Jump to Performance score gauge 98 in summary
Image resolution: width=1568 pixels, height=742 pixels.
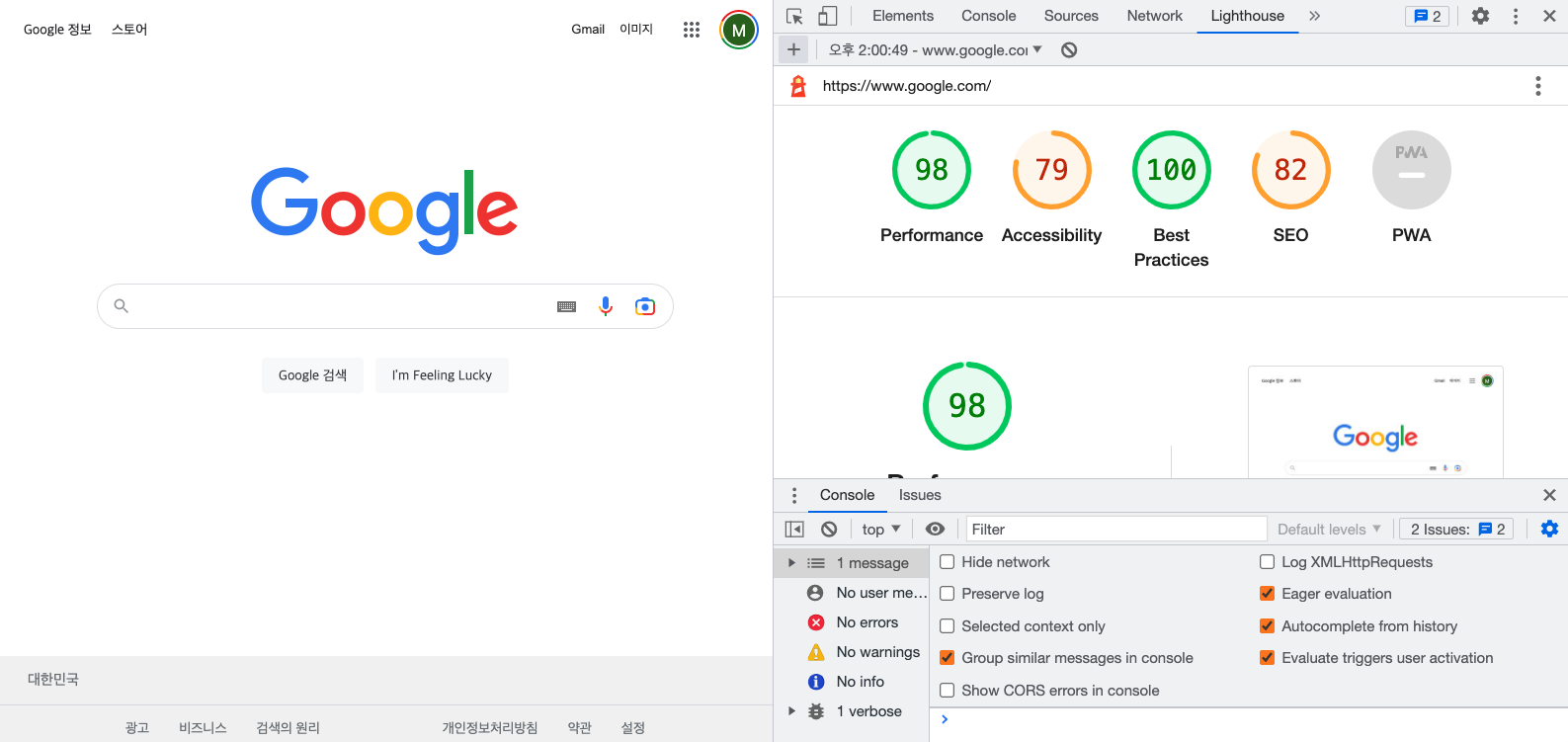click(932, 170)
